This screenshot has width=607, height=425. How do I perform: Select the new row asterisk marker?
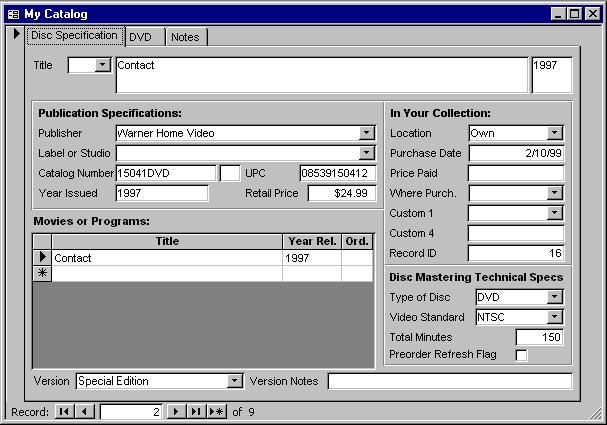[42, 273]
